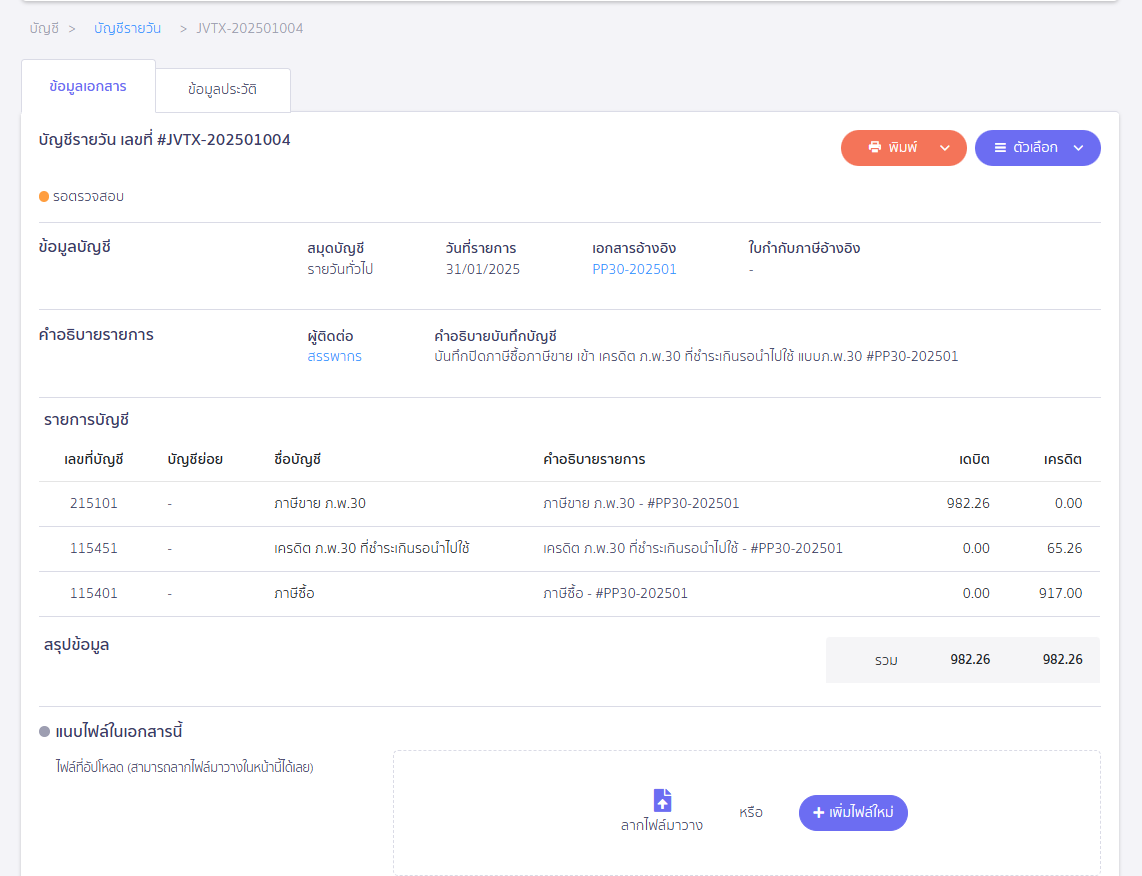Click the list icon in ตัวเลือก button
1142x876 pixels.
pyautogui.click(x=1000, y=148)
